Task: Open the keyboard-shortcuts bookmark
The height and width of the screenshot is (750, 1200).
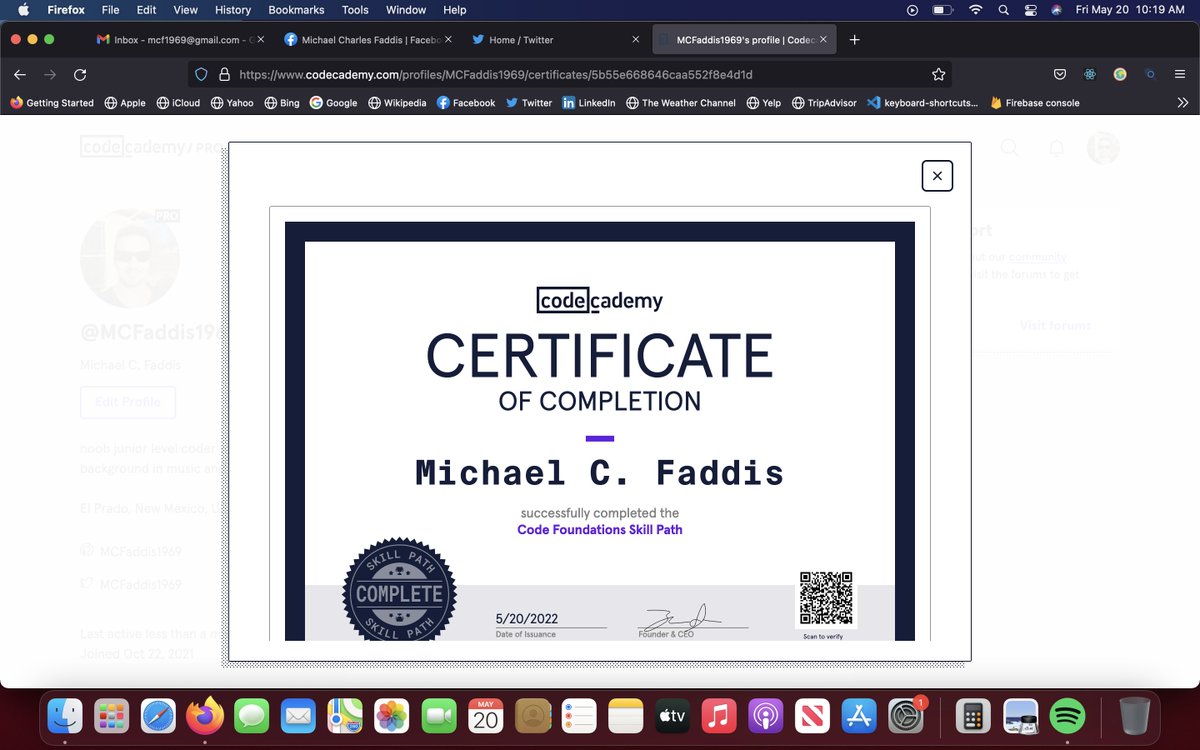Action: tap(923, 102)
